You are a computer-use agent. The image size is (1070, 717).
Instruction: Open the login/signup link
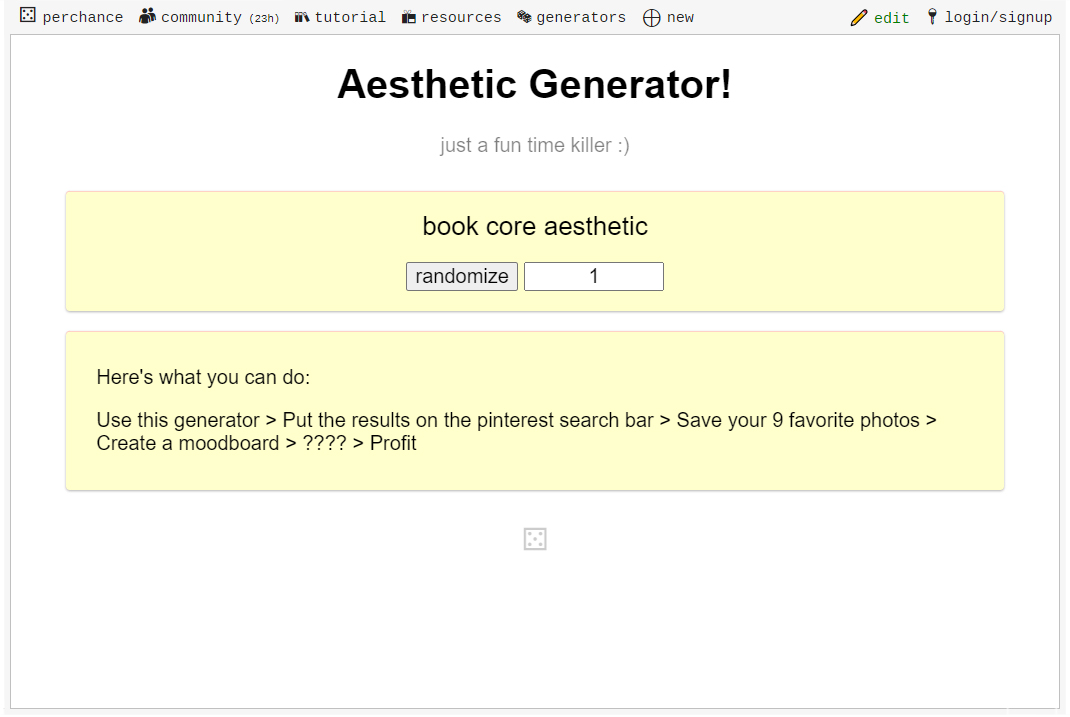point(998,17)
